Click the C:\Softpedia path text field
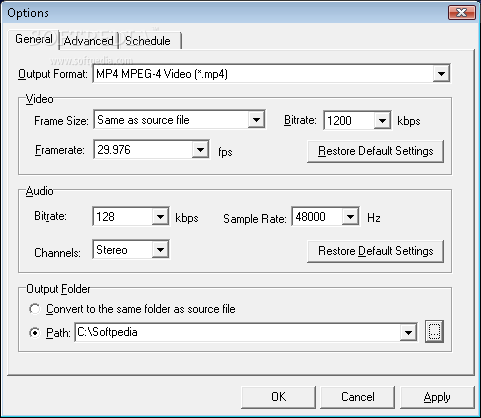This screenshot has width=481, height=418. click(237, 332)
